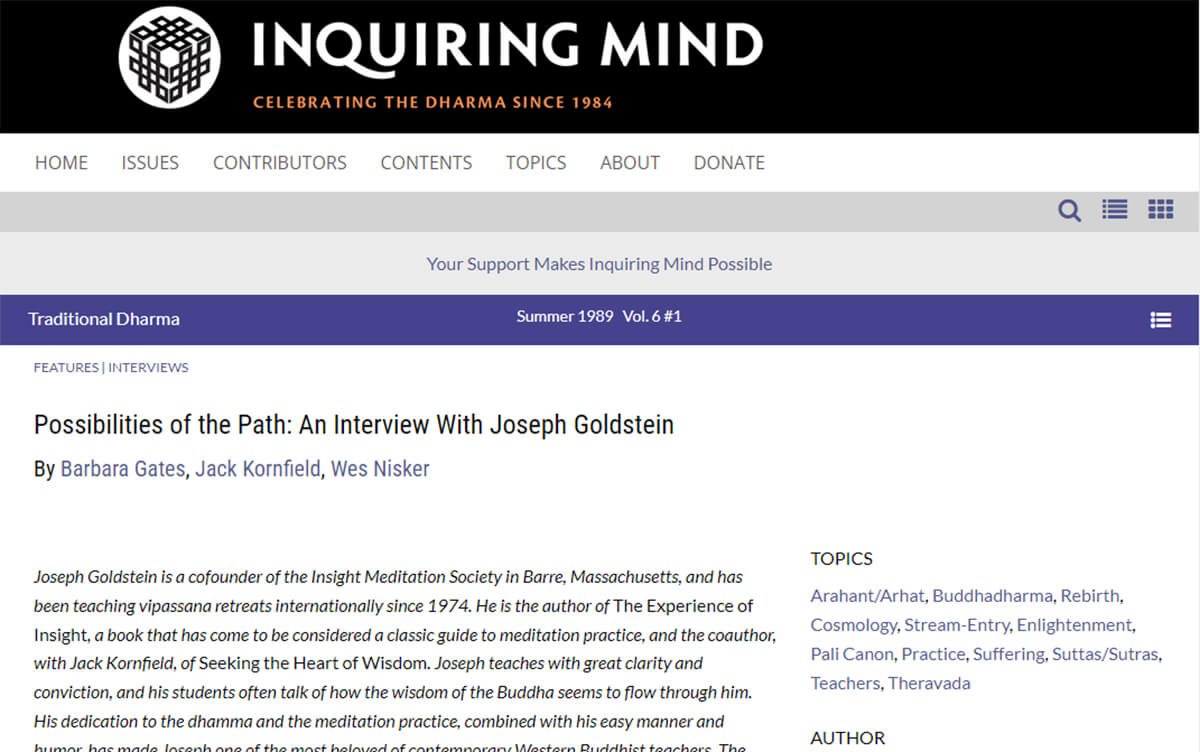Go to the ISSUES menu
Image resolution: width=1200 pixels, height=752 pixels.
tap(150, 163)
